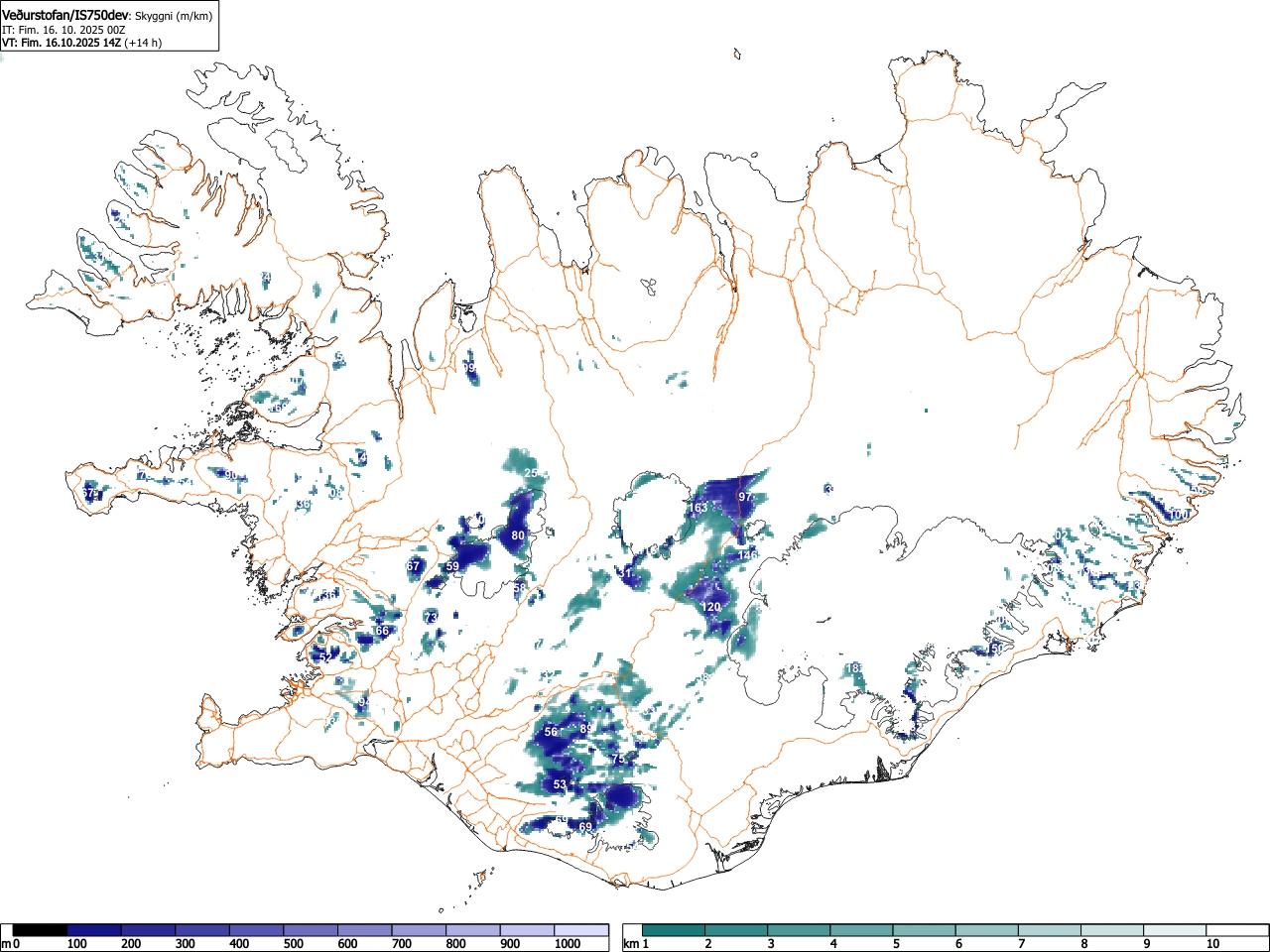Select the (+14 h) forecast offset text
This screenshot has height=952, width=1270.
[x=143, y=43]
